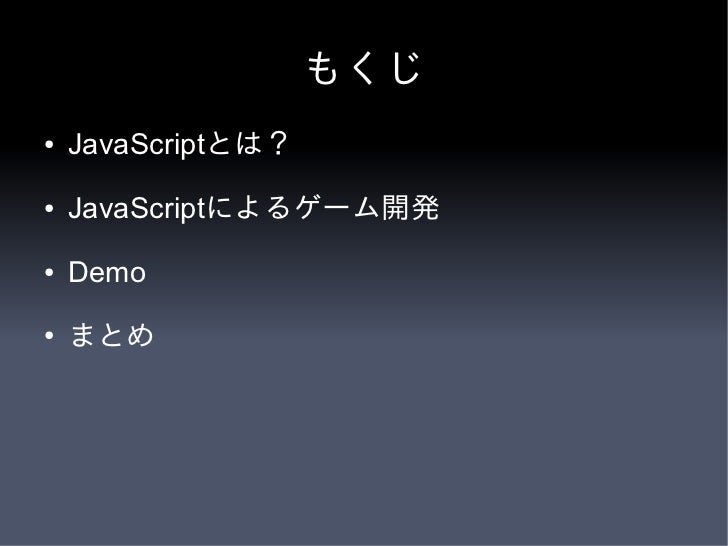Click the slide title もくじ

click(364, 68)
